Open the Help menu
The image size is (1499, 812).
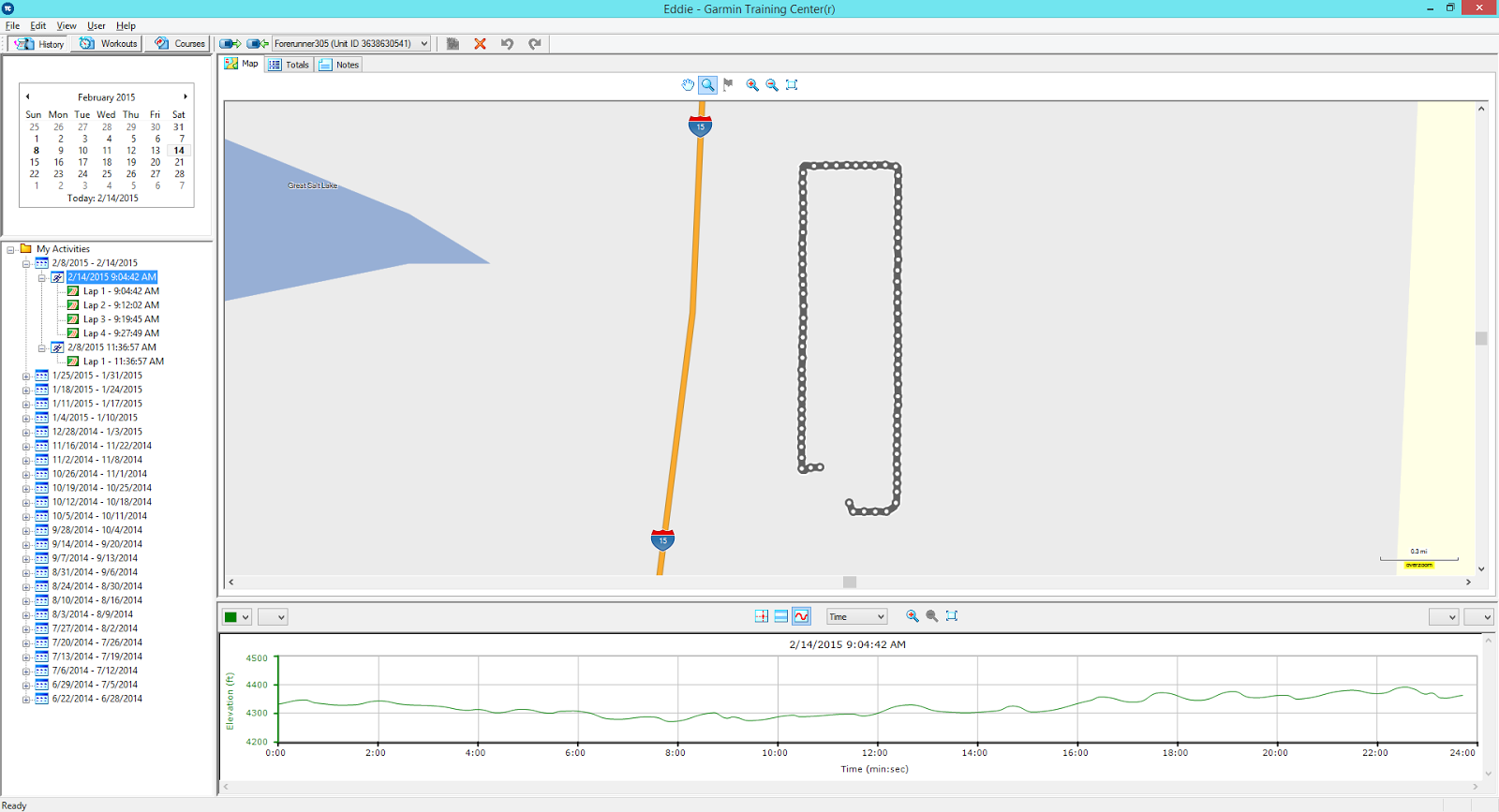[x=126, y=26]
